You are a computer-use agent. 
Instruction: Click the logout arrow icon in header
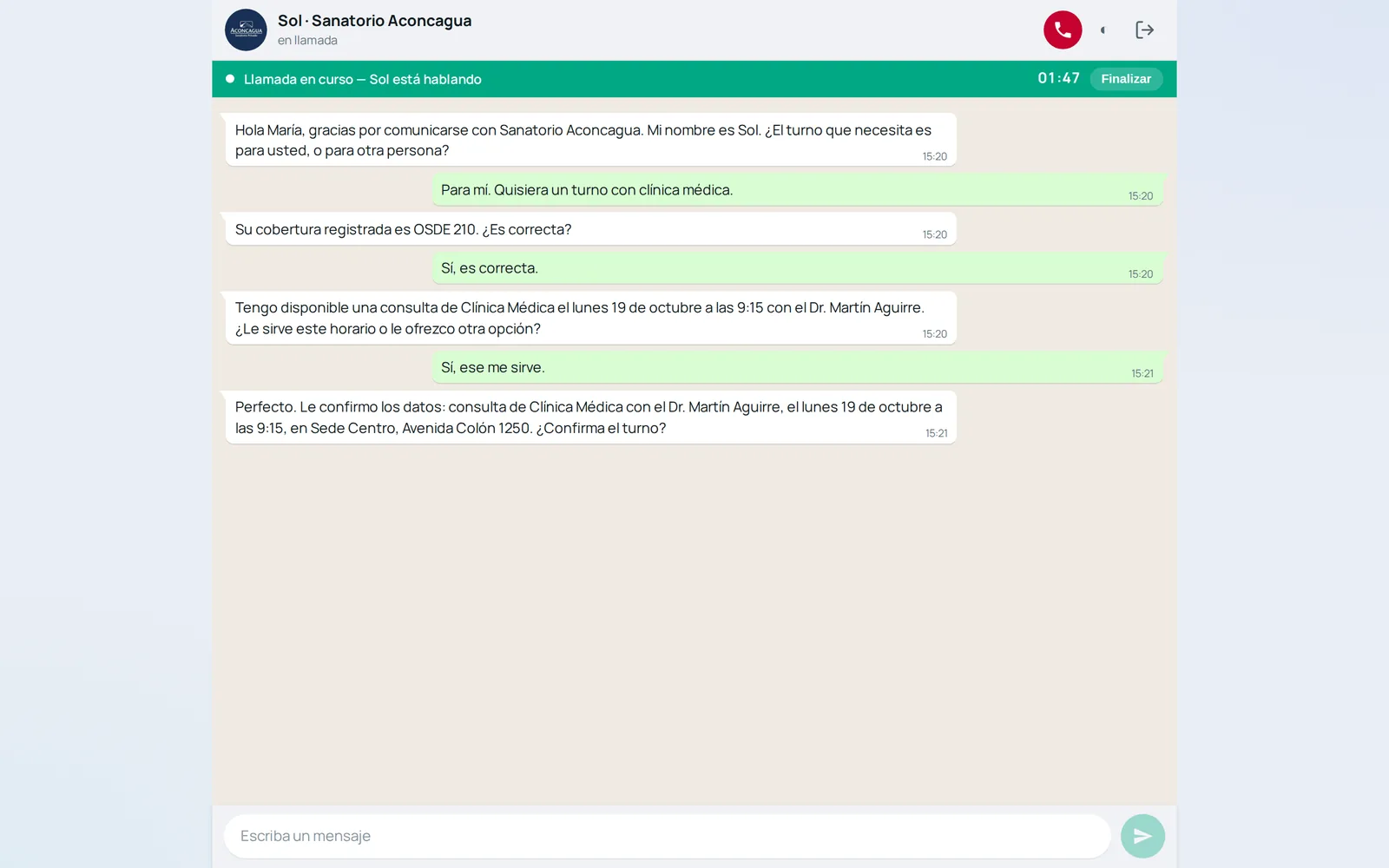coord(1144,30)
